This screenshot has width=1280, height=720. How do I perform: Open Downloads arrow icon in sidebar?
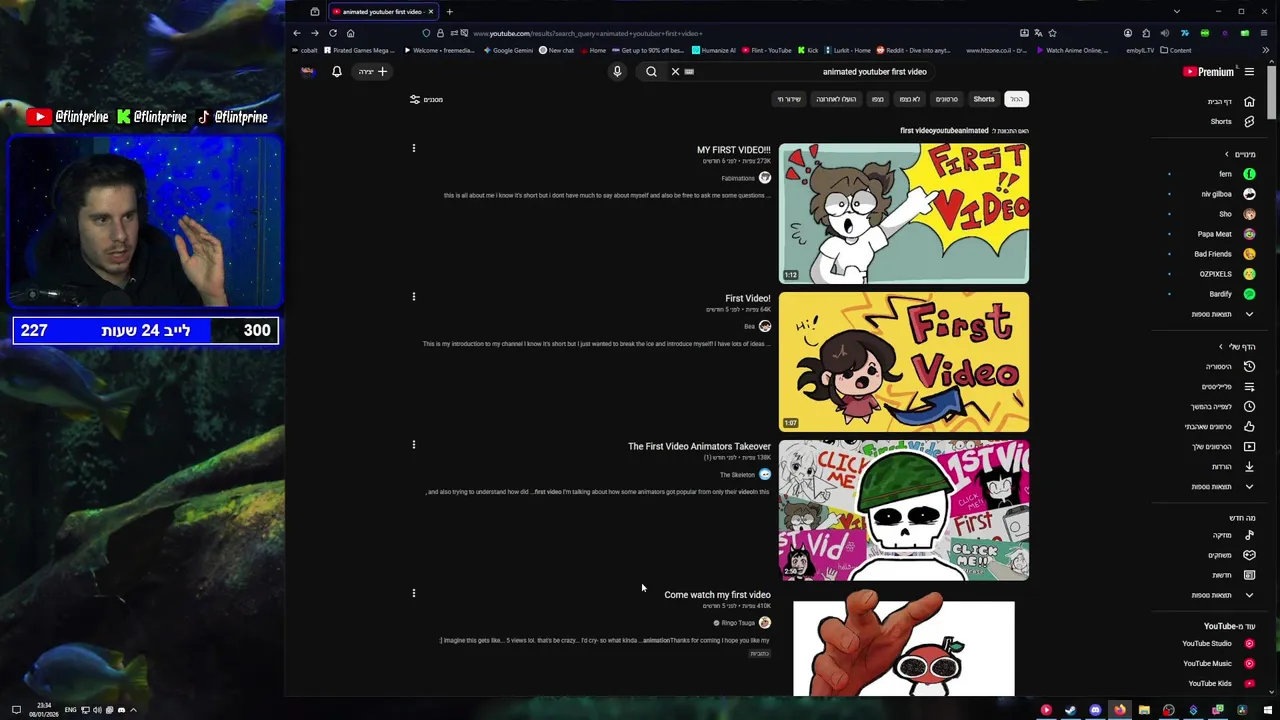click(1249, 467)
